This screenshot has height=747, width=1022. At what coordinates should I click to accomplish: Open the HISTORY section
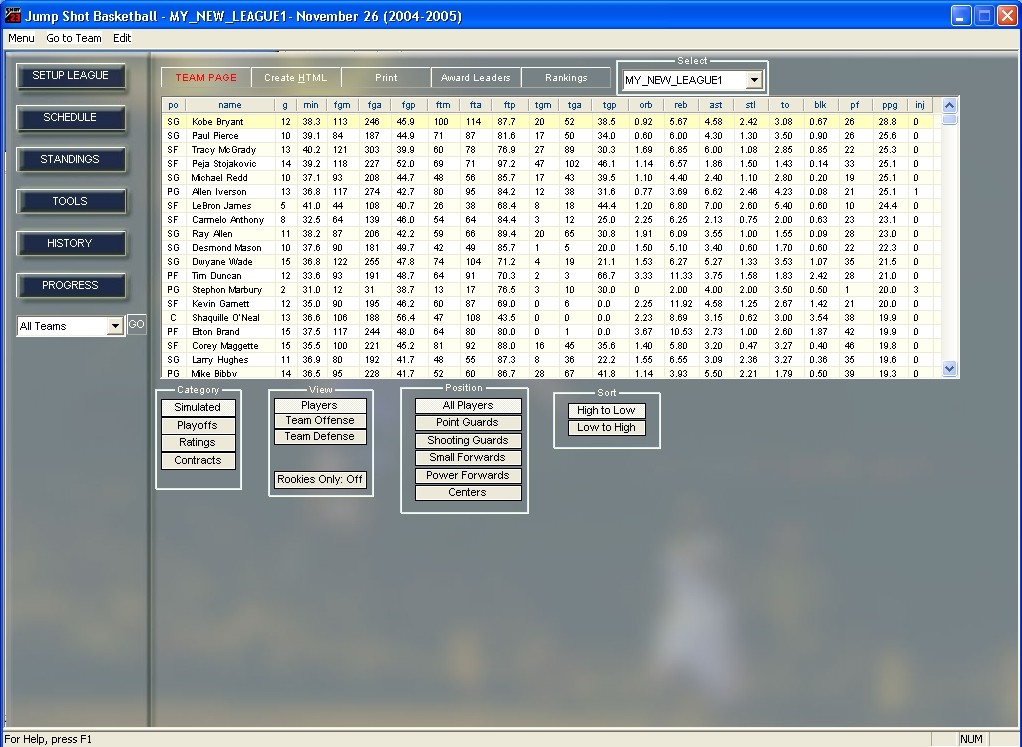(70, 243)
